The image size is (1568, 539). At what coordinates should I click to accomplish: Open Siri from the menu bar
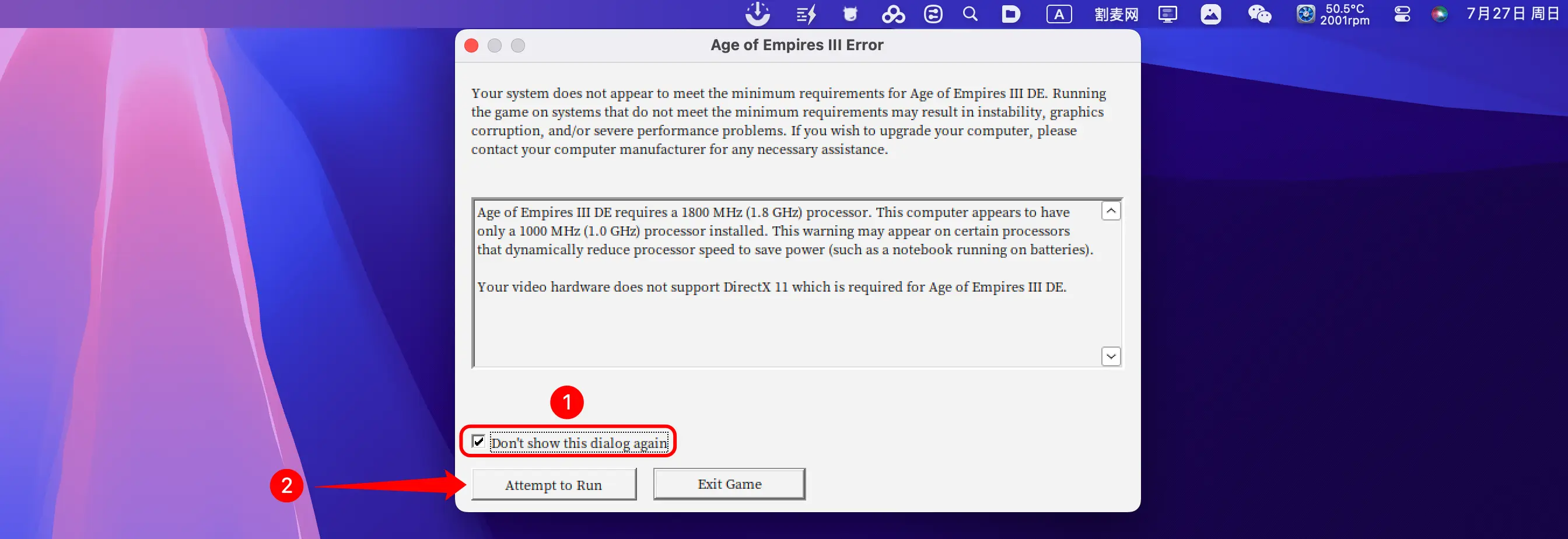pos(1439,14)
